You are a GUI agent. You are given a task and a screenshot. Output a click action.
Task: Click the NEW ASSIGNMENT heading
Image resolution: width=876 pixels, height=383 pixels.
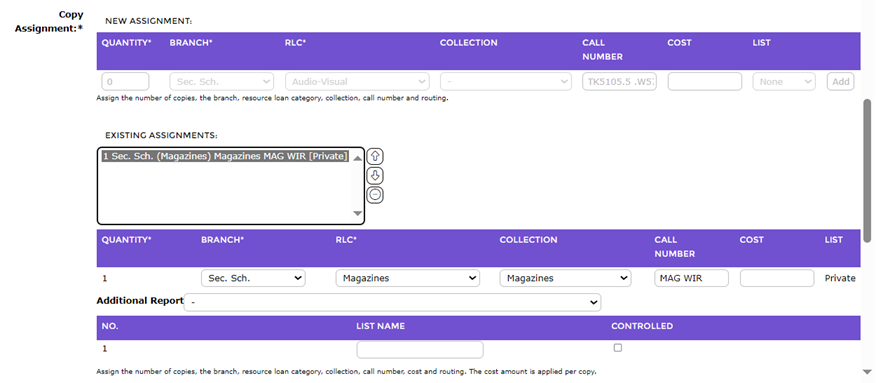(x=149, y=21)
